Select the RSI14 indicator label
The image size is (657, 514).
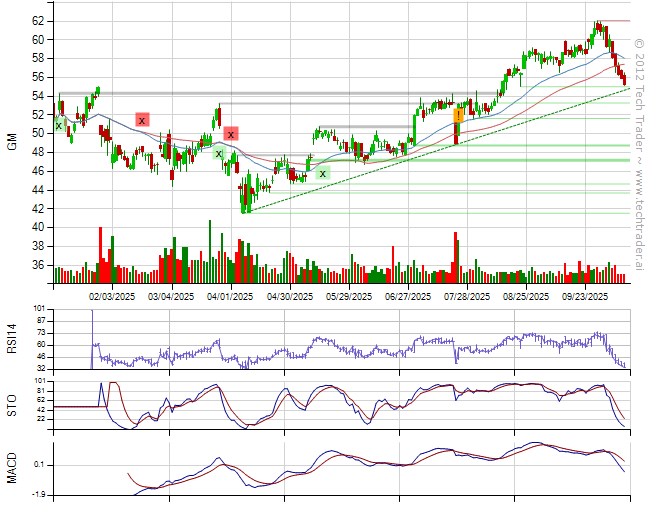11,338
